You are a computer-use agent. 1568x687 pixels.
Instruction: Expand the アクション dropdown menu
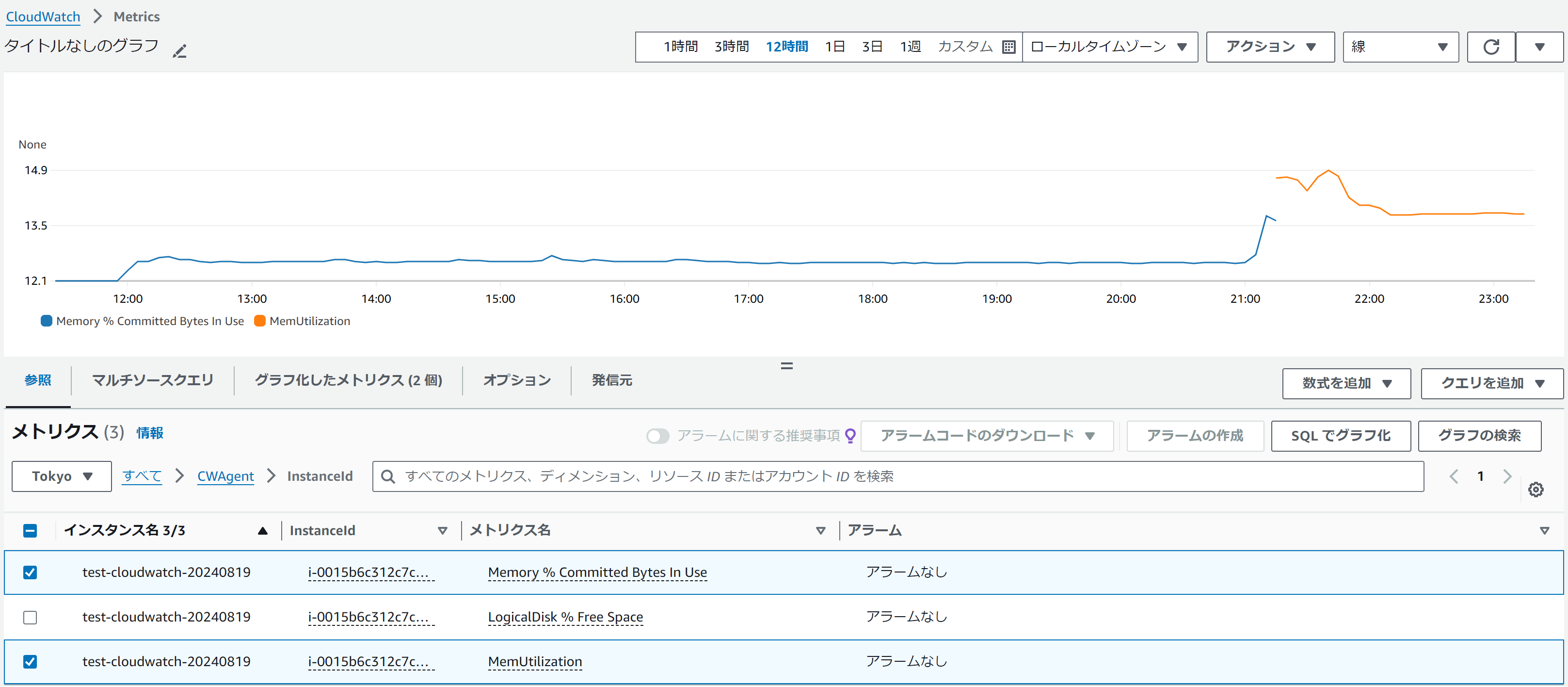pyautogui.click(x=1270, y=47)
